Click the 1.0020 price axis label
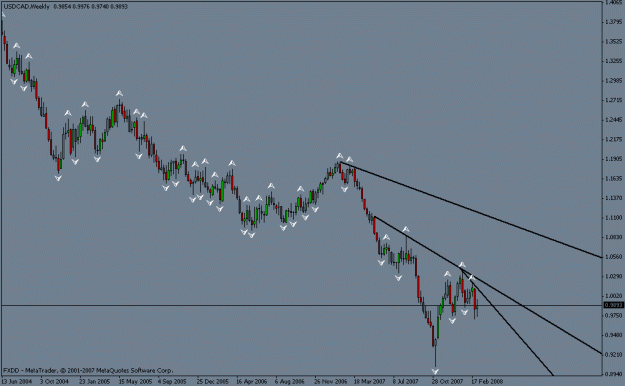The width and height of the screenshot is (625, 386). [x=613, y=295]
